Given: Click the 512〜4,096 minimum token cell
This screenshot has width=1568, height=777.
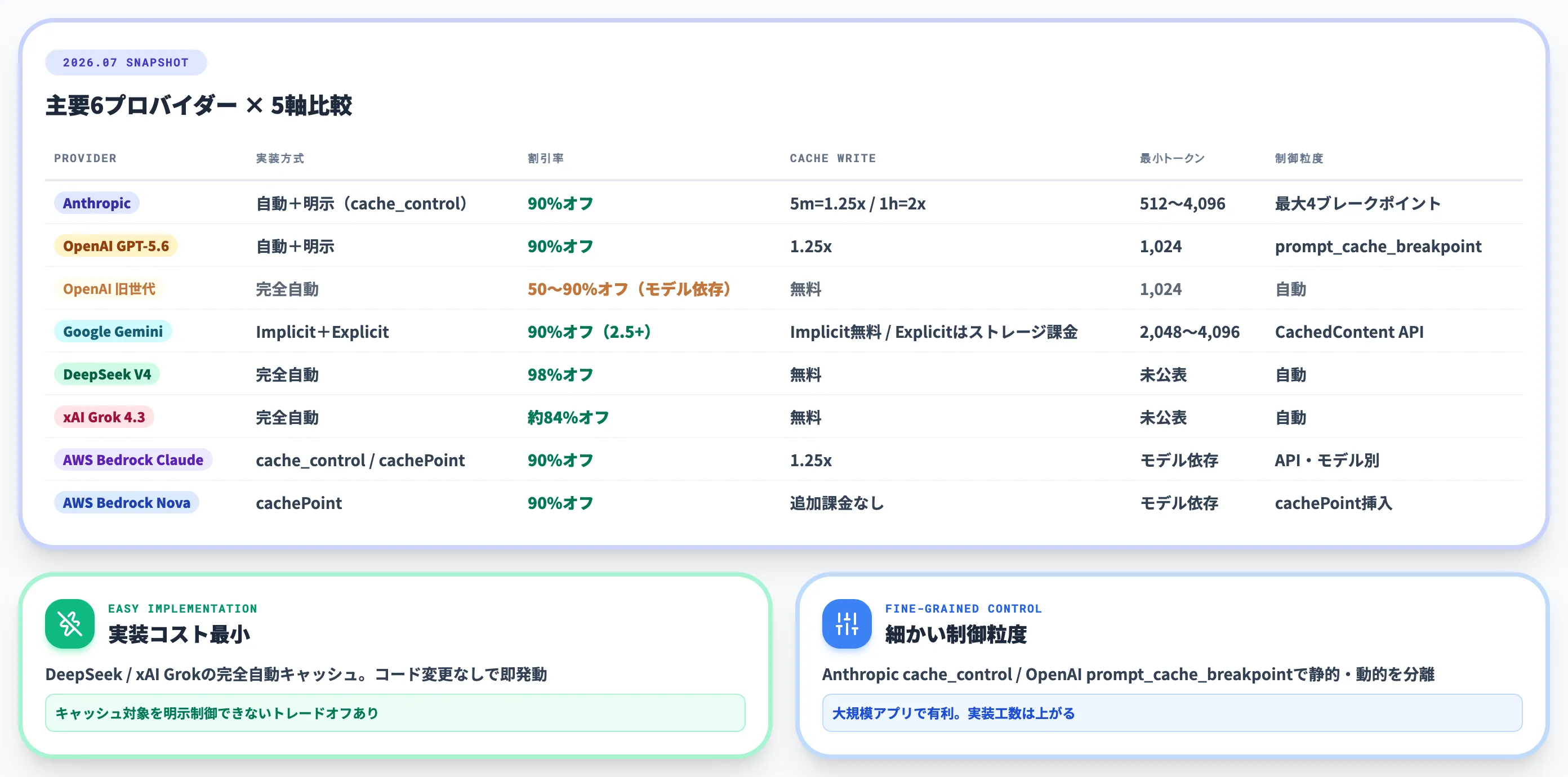Looking at the screenshot, I should pyautogui.click(x=1182, y=203).
